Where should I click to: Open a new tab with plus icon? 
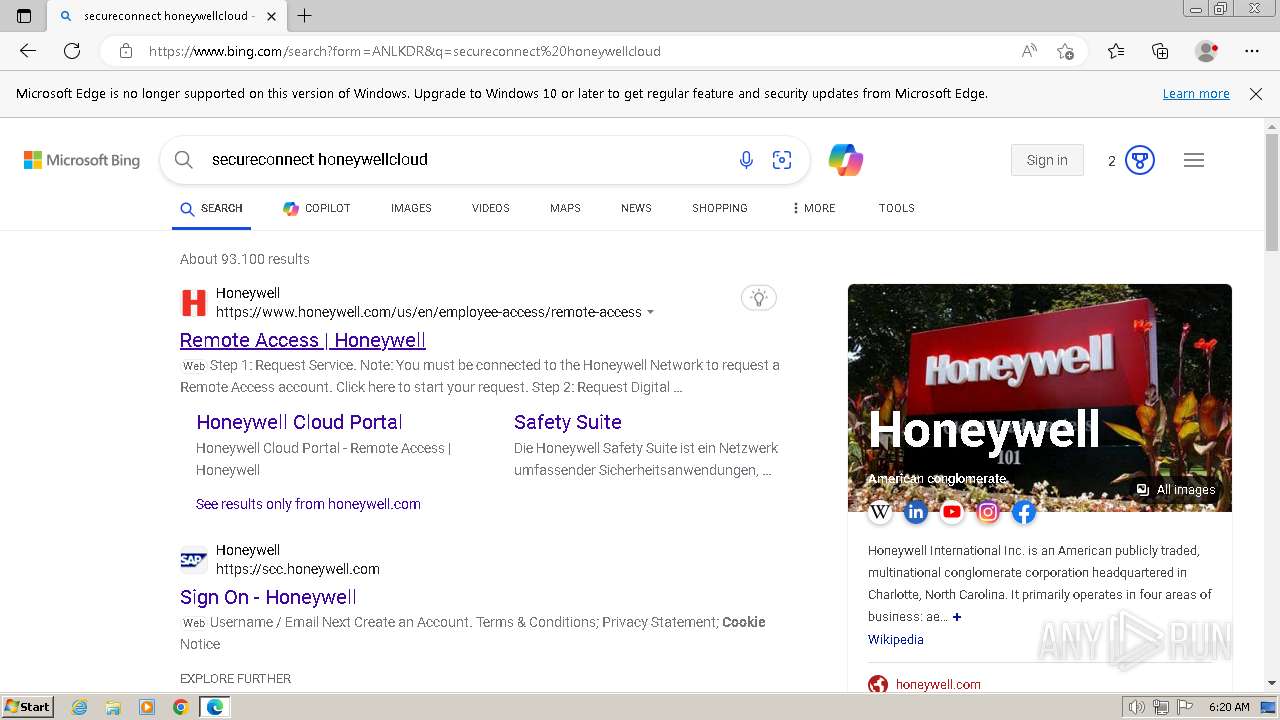(x=305, y=16)
